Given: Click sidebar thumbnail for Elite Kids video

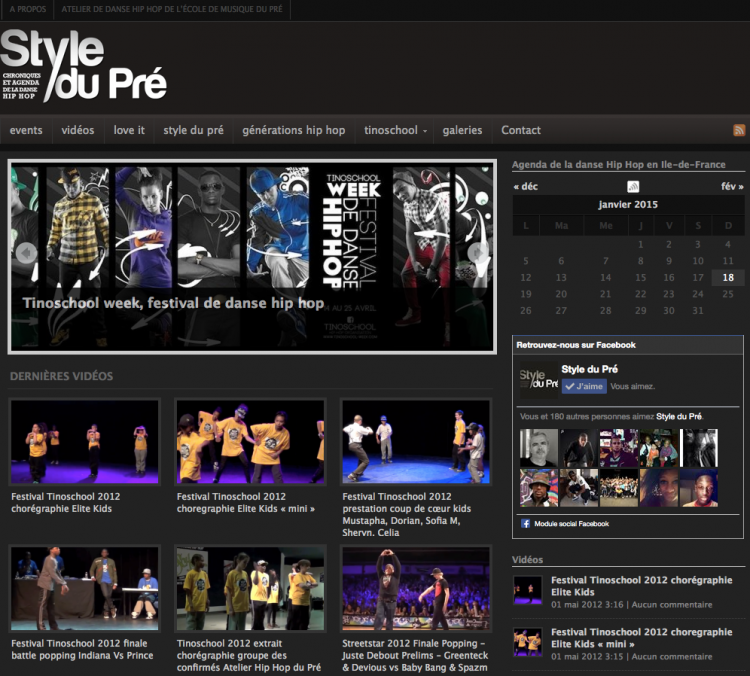Looking at the screenshot, I should (x=528, y=590).
